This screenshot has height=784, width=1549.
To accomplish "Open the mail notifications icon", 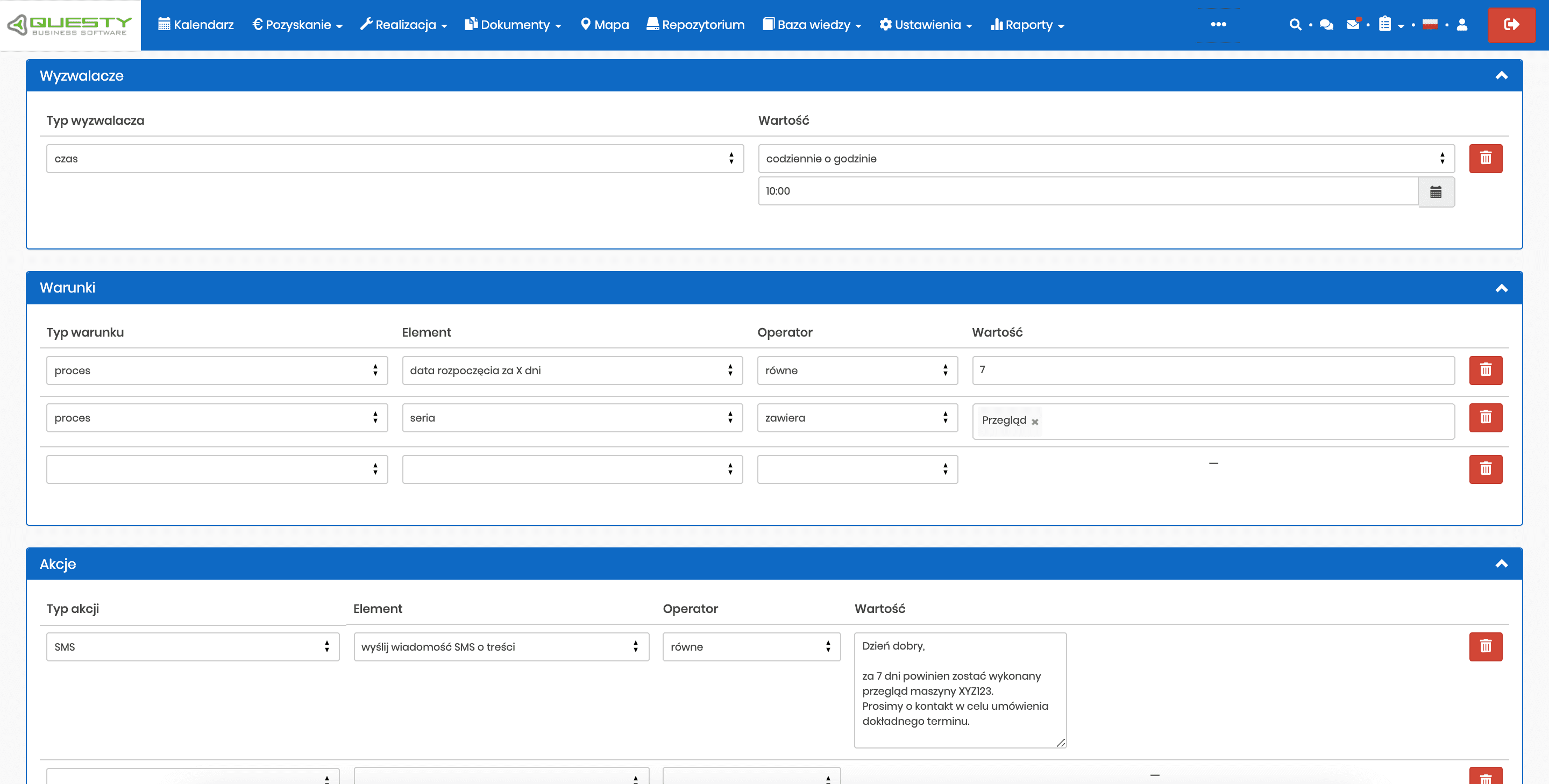I will coord(1354,24).
